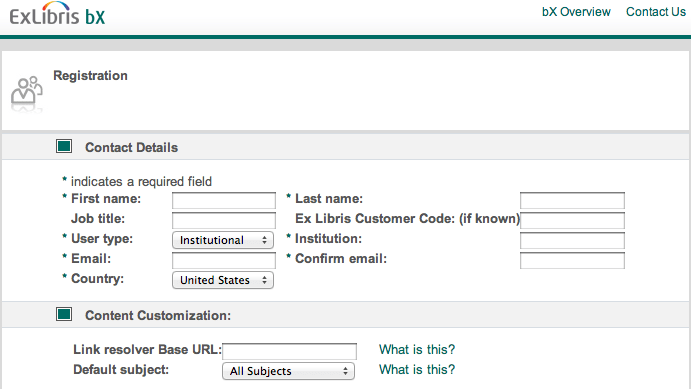Expand the Default subject All Subjects dropdown
The height and width of the screenshot is (389, 691).
point(288,371)
